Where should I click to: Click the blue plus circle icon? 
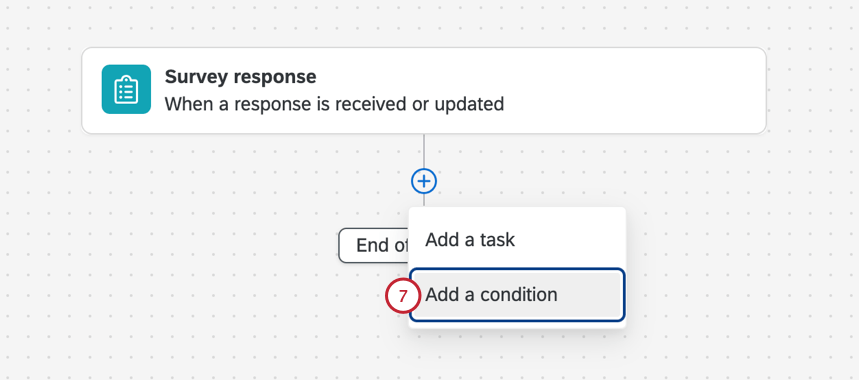click(424, 181)
